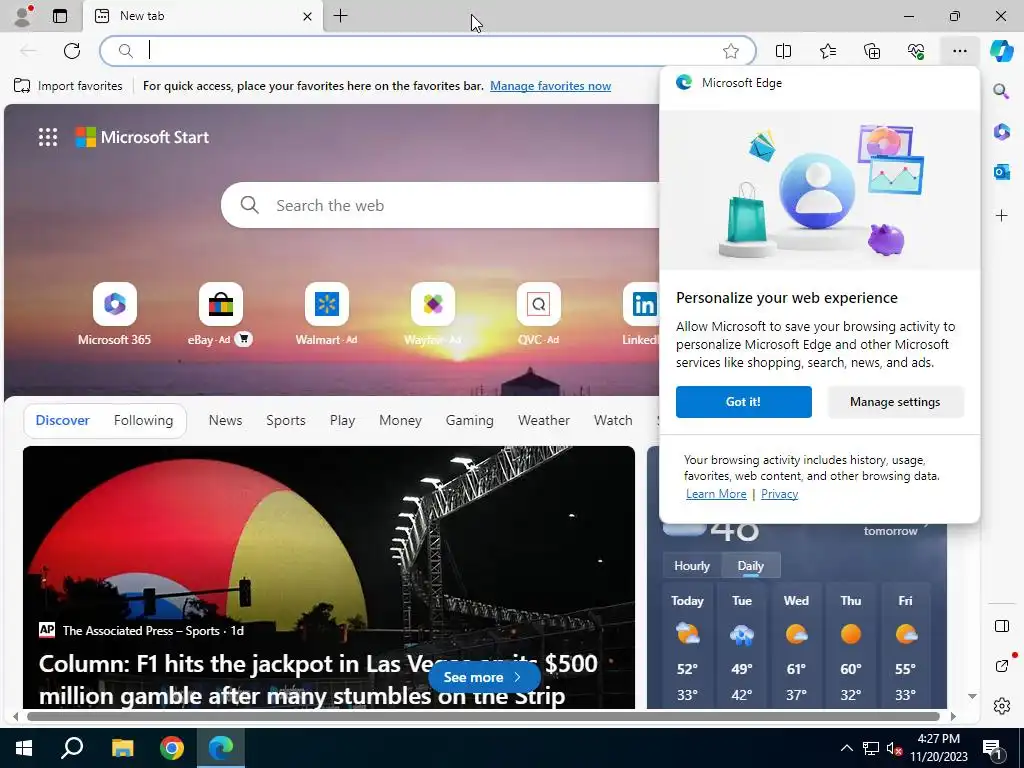Open the Privacy link
Viewport: 1024px width, 768px height.
pyautogui.click(x=779, y=494)
